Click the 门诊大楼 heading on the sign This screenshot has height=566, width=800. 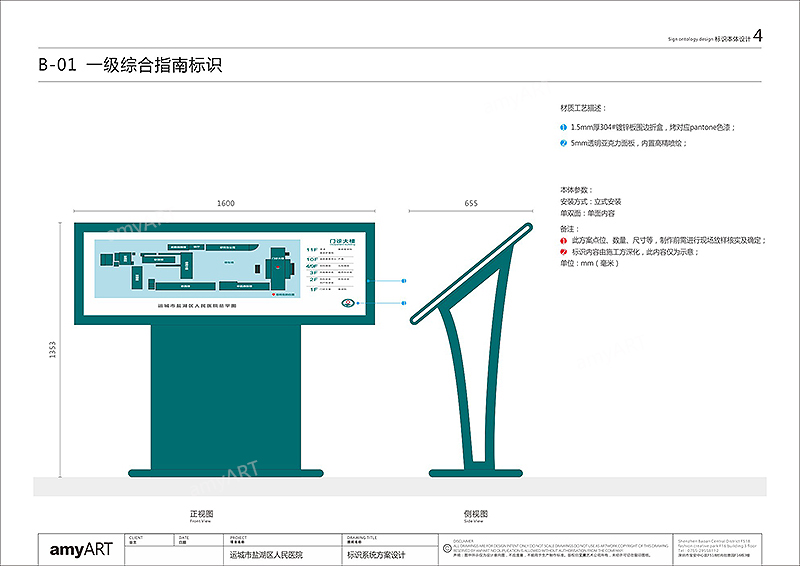point(342,242)
